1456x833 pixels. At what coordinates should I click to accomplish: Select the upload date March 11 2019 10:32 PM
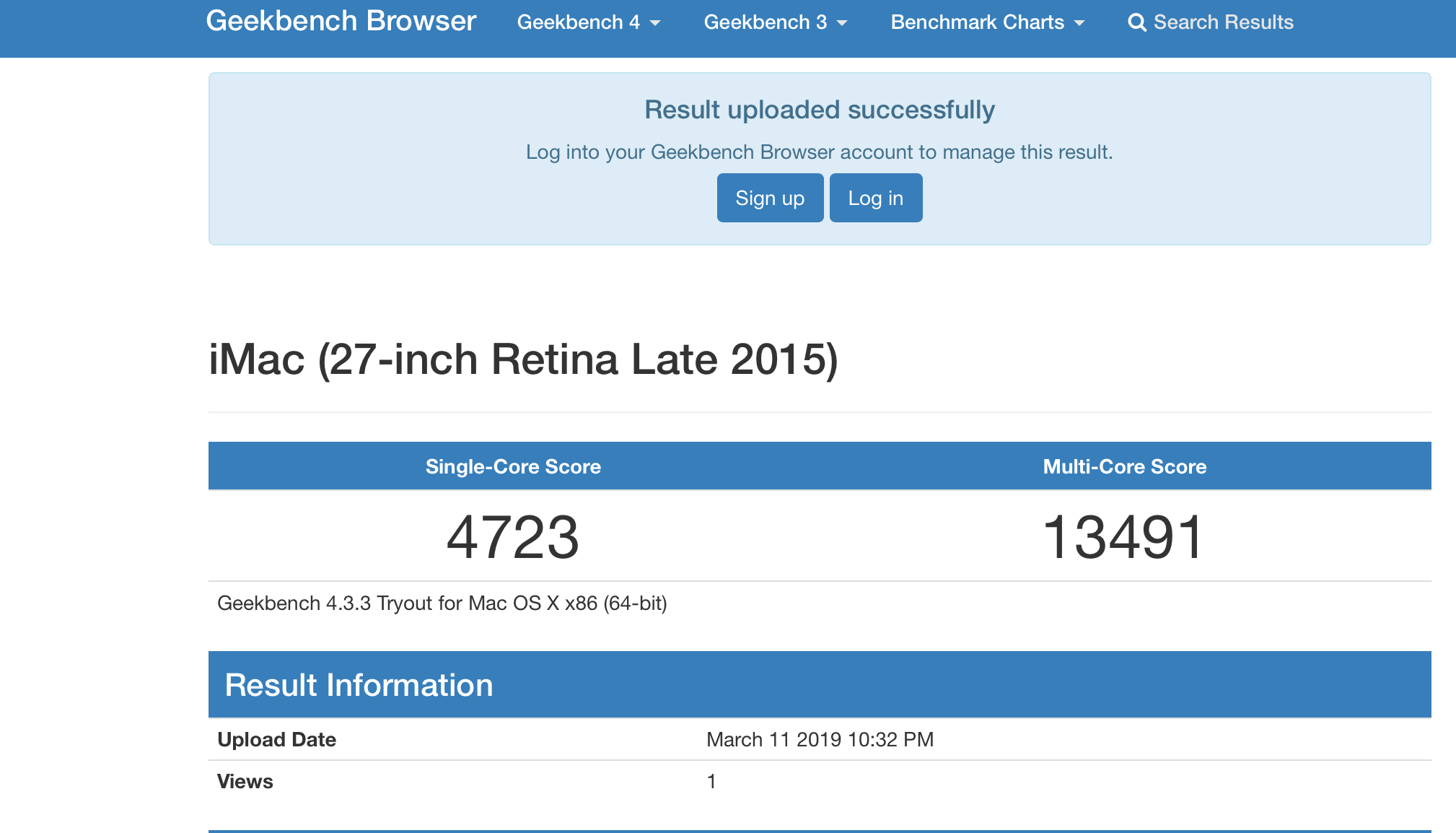tap(820, 739)
